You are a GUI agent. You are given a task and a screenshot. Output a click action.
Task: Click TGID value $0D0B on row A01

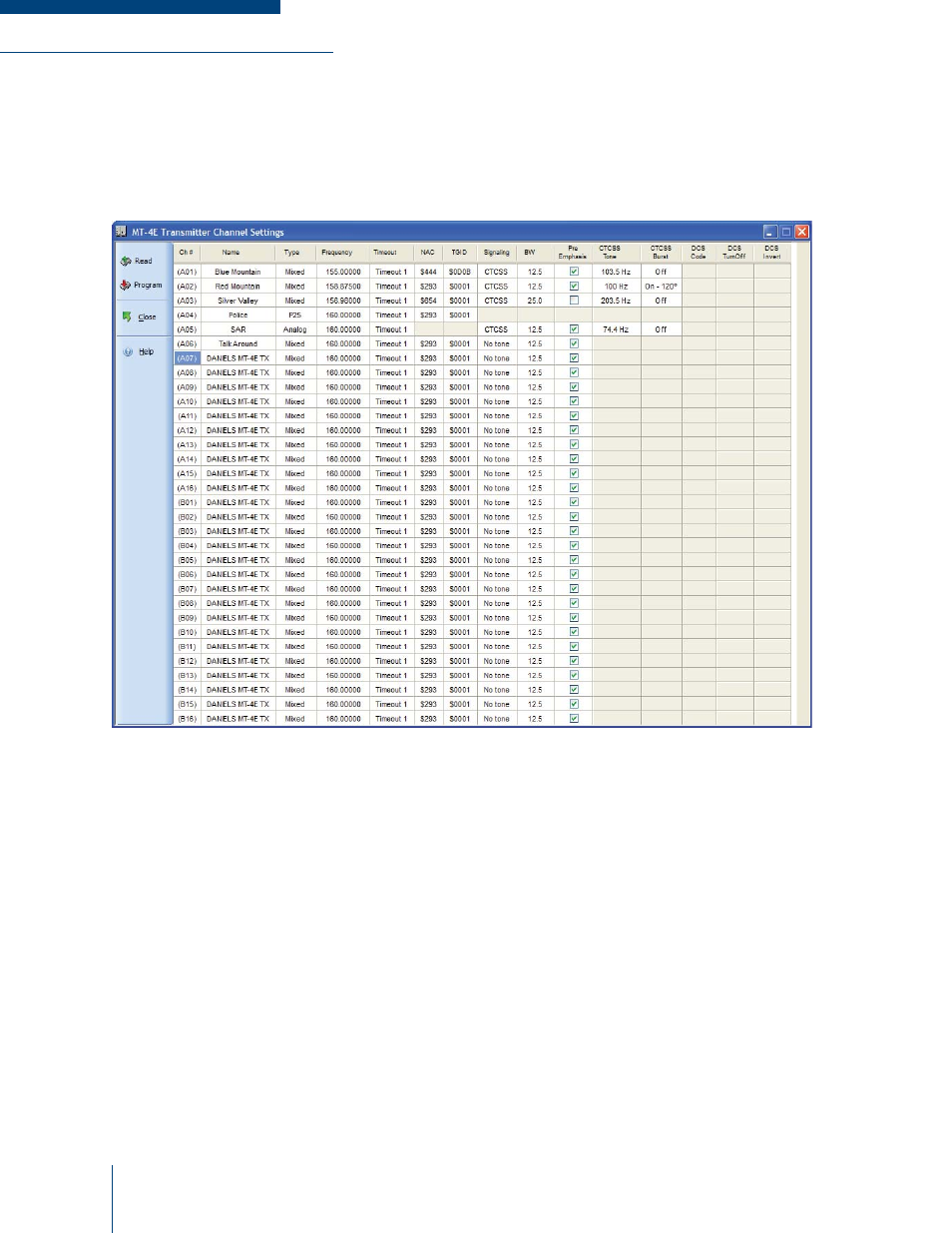pos(460,272)
